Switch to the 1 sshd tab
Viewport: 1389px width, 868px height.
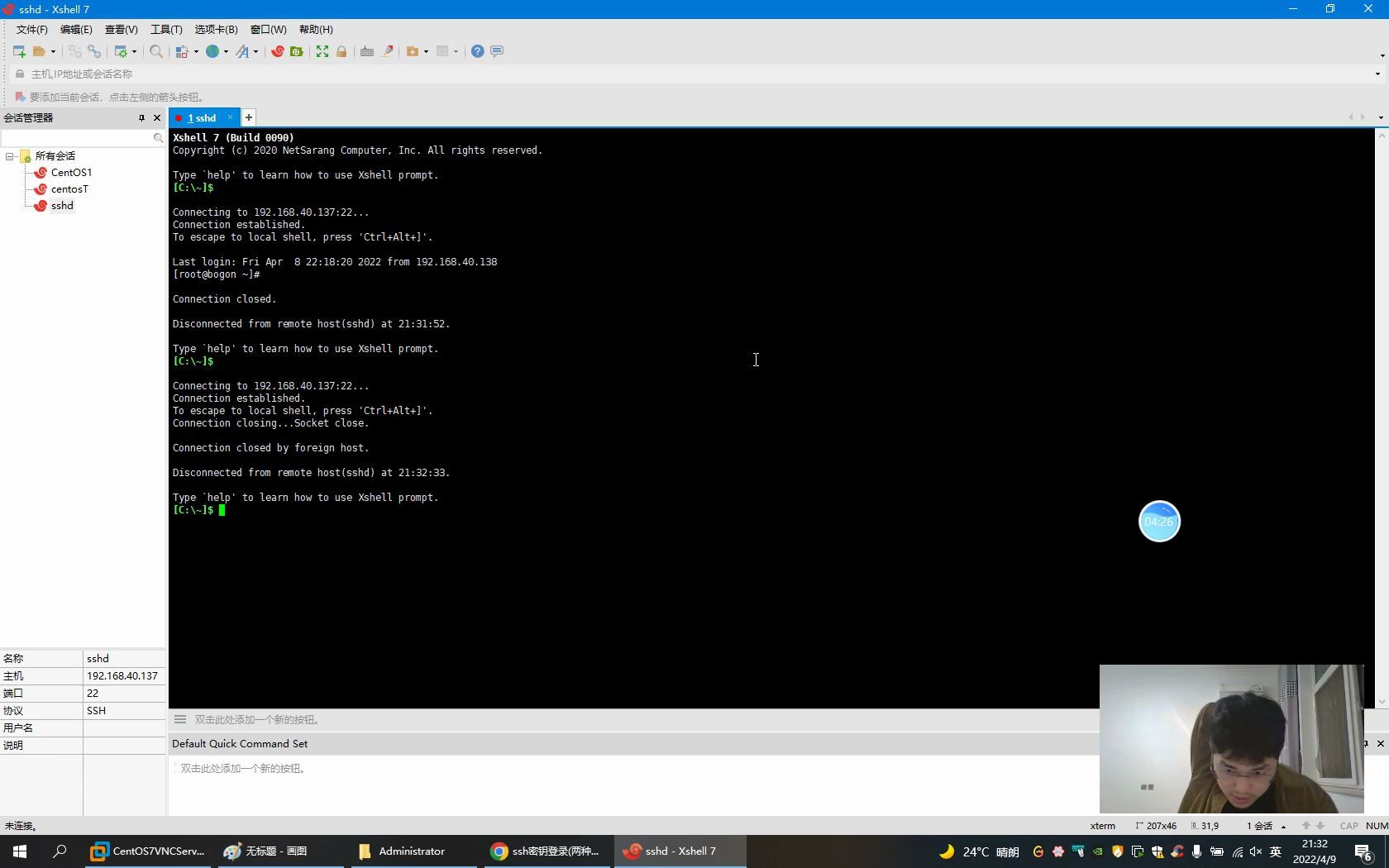click(201, 118)
